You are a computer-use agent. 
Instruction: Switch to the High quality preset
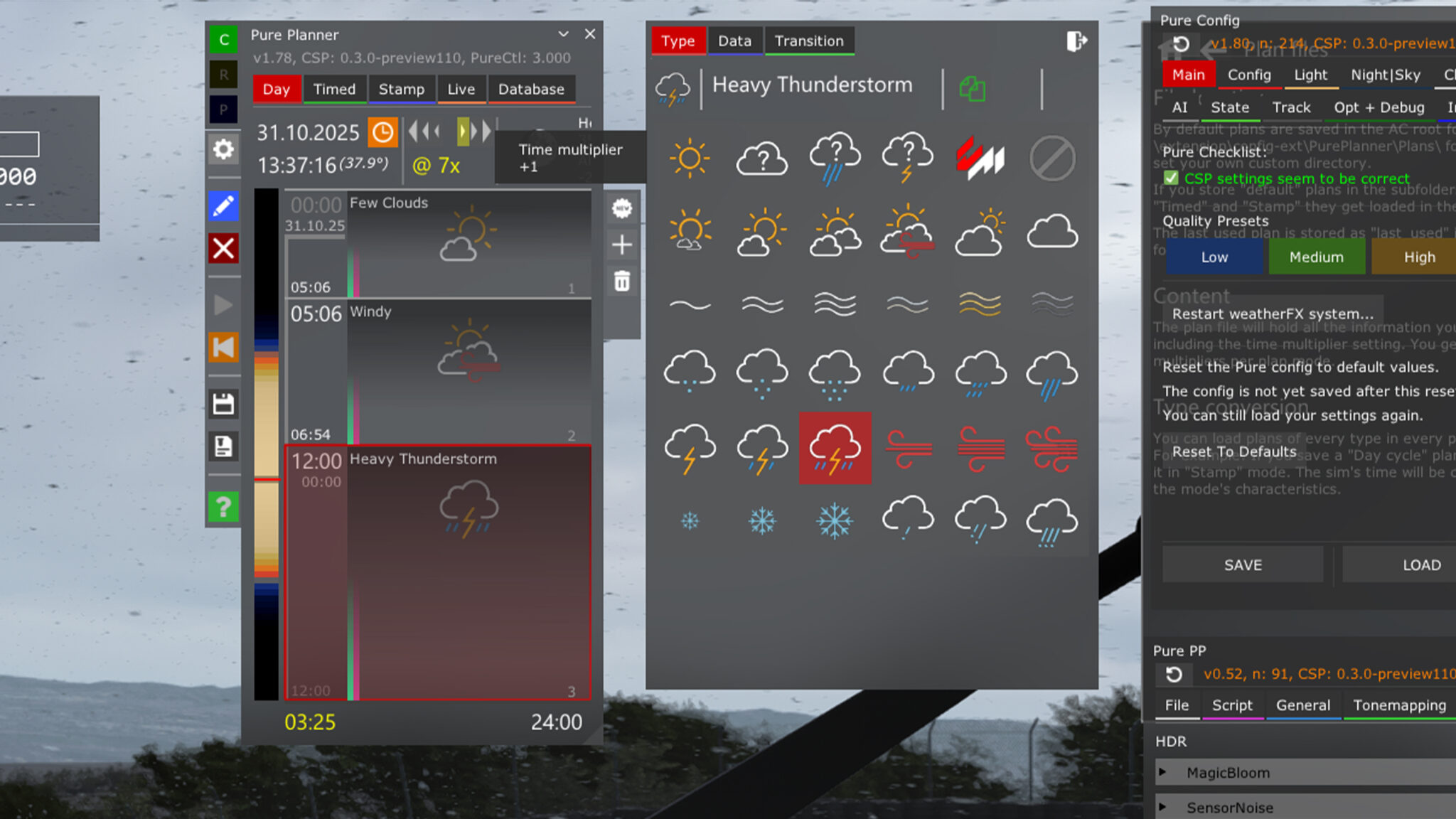click(x=1418, y=257)
